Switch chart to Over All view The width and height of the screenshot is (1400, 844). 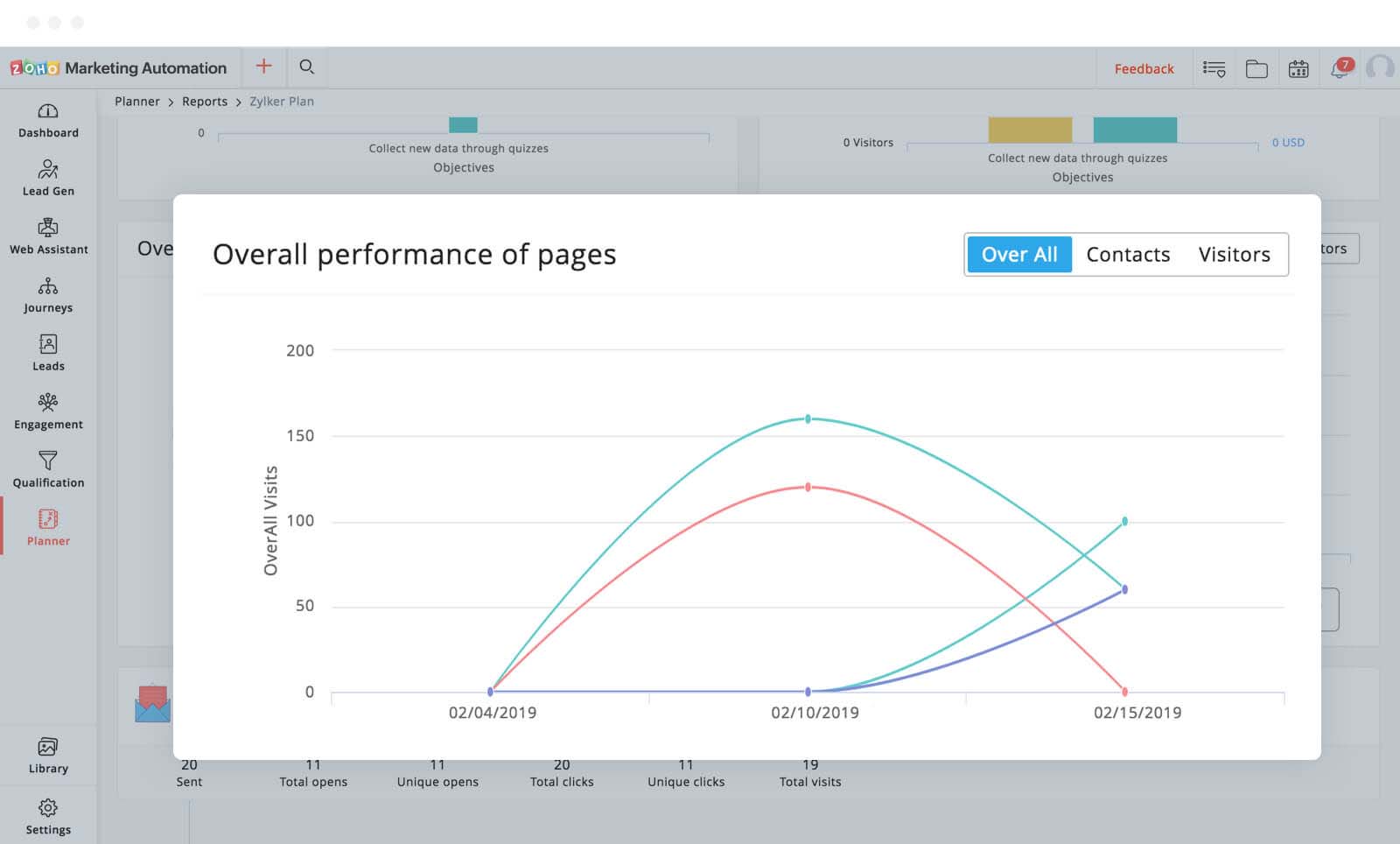click(x=1018, y=255)
